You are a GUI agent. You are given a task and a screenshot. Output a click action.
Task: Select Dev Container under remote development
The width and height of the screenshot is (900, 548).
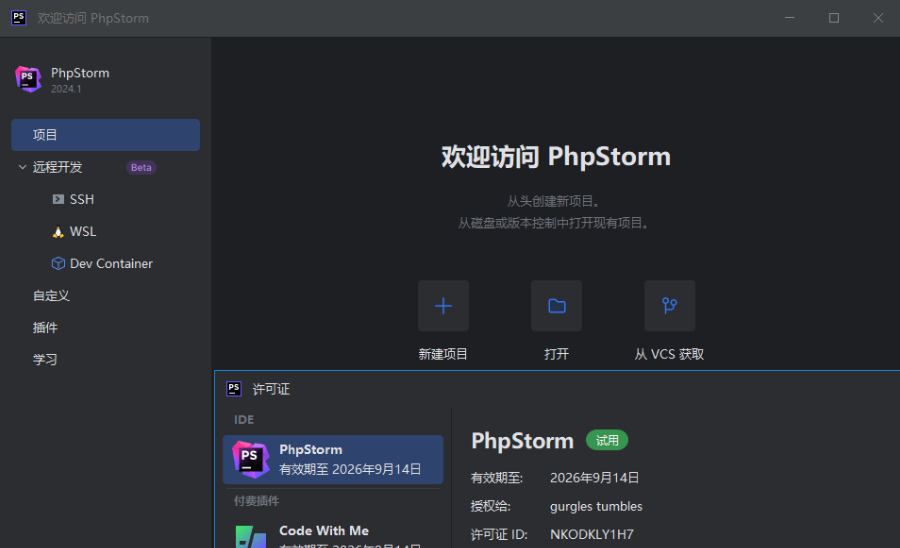click(x=111, y=264)
